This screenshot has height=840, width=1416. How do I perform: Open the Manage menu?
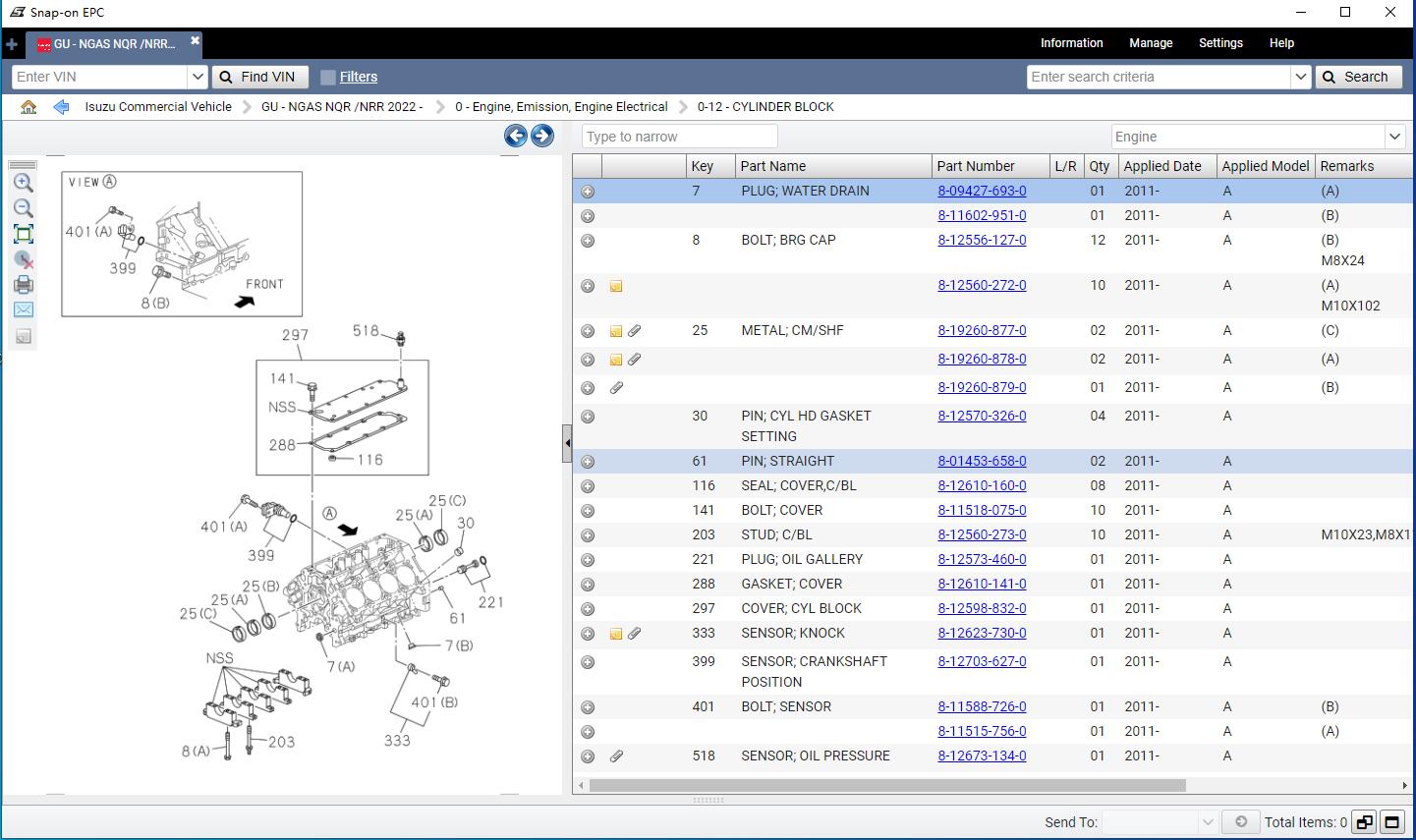click(1151, 43)
